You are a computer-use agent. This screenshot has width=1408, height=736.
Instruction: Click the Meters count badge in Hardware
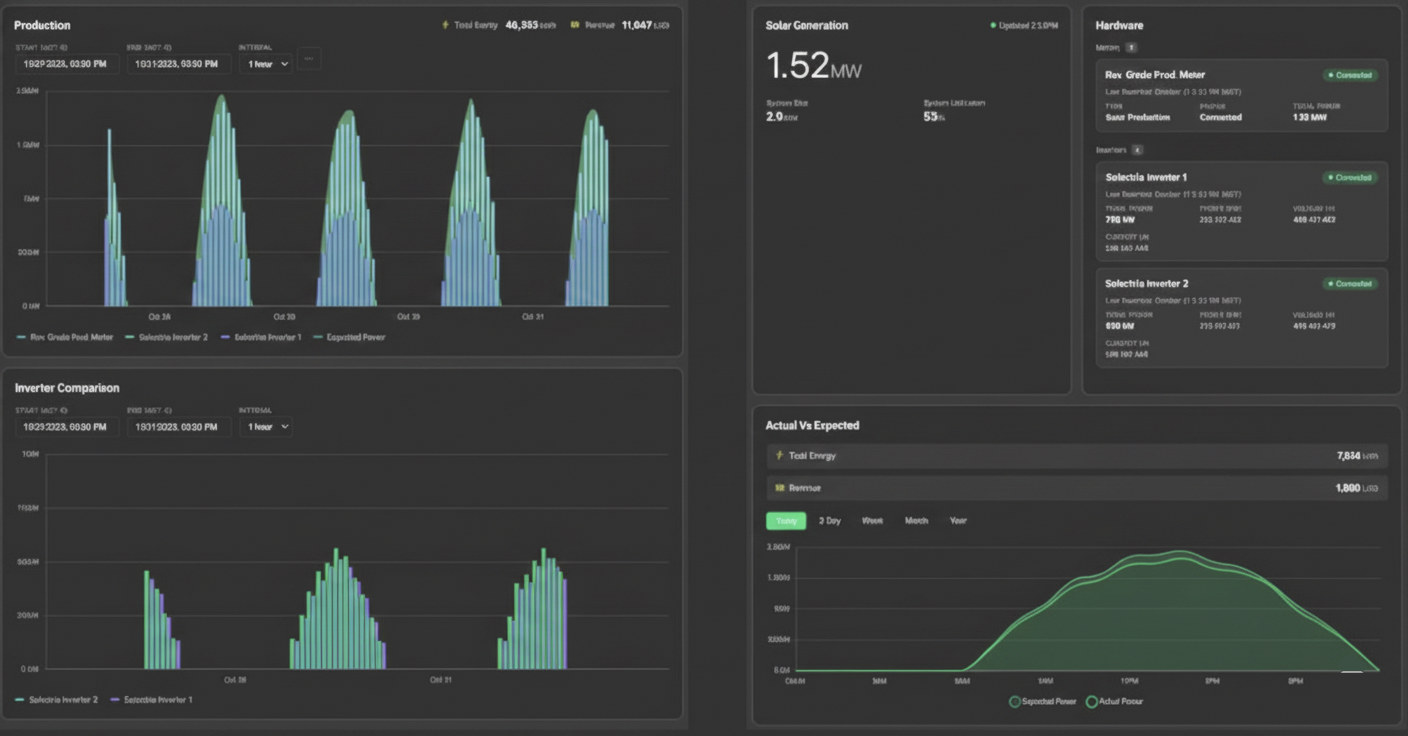coord(1131,47)
